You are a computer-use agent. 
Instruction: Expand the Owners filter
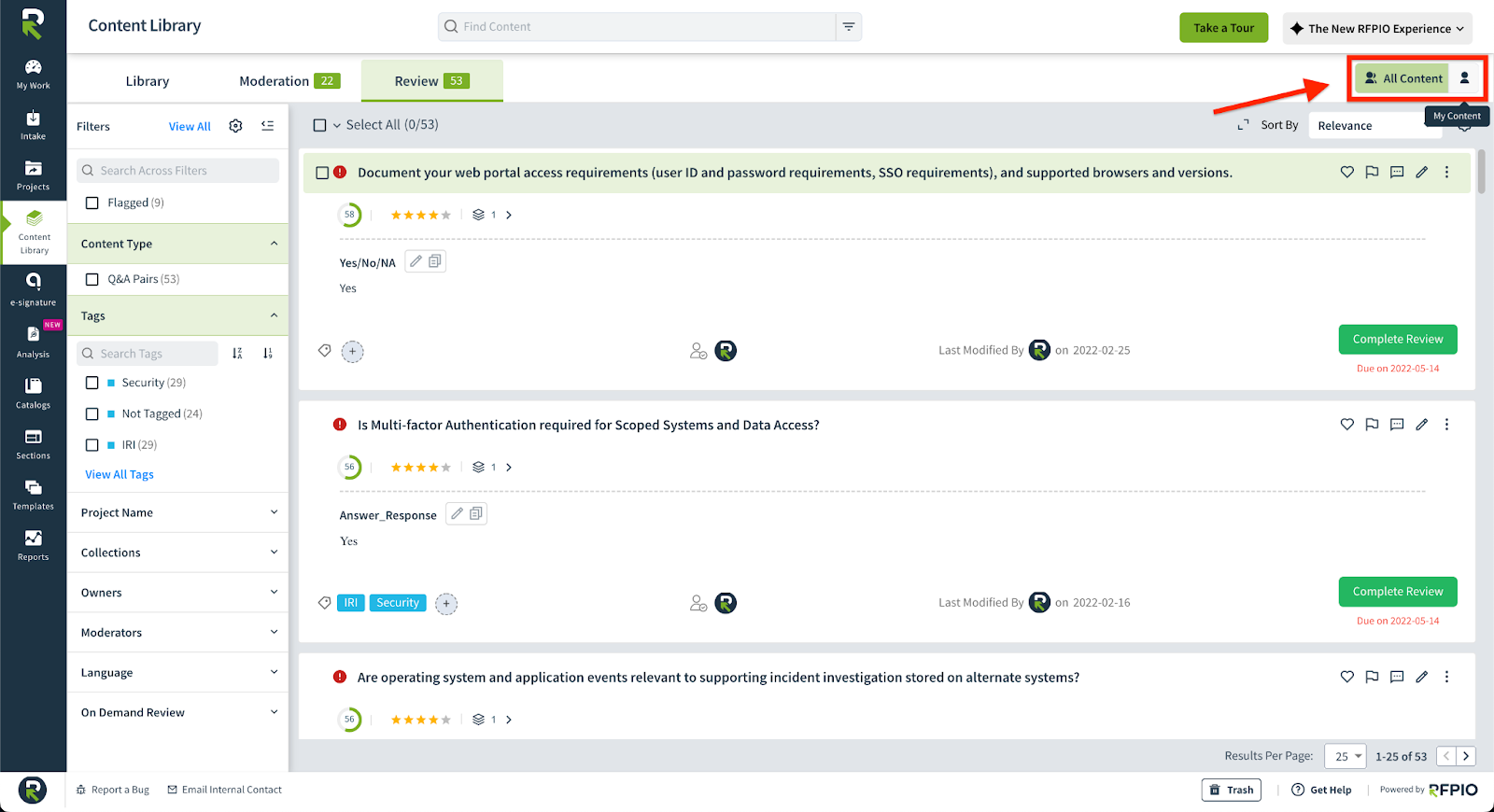click(x=177, y=593)
